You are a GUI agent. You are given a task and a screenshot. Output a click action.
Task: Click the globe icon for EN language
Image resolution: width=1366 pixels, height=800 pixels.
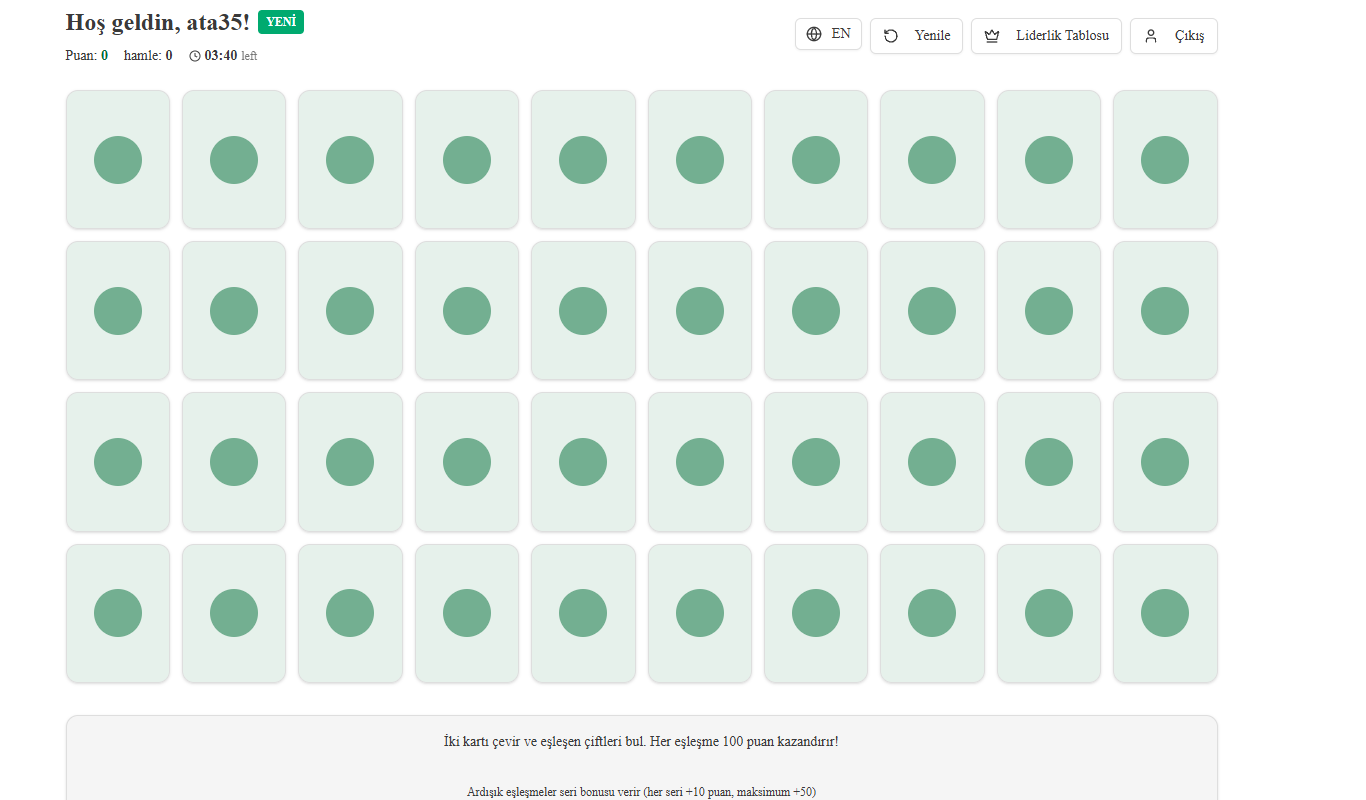[x=814, y=34]
